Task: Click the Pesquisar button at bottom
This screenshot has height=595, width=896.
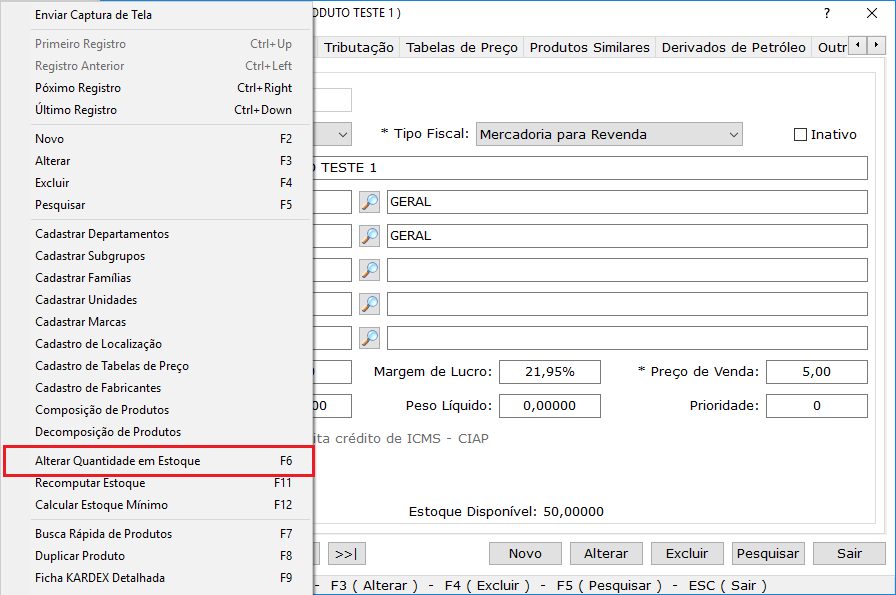Action: [768, 553]
